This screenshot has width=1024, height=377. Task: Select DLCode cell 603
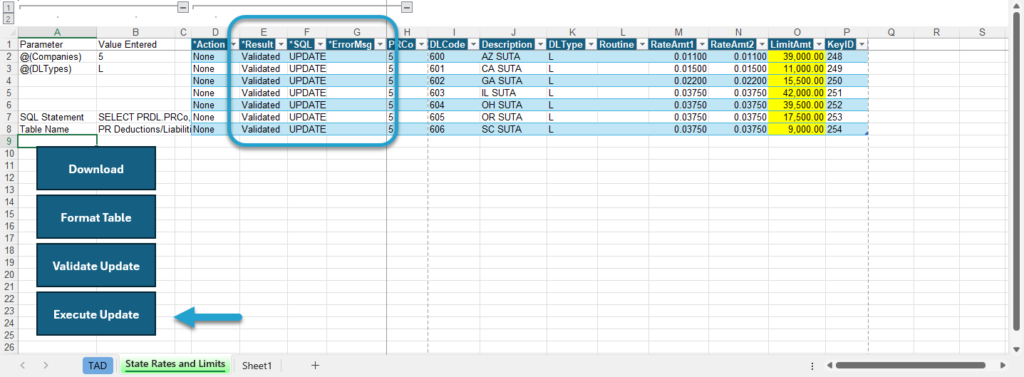(453, 93)
